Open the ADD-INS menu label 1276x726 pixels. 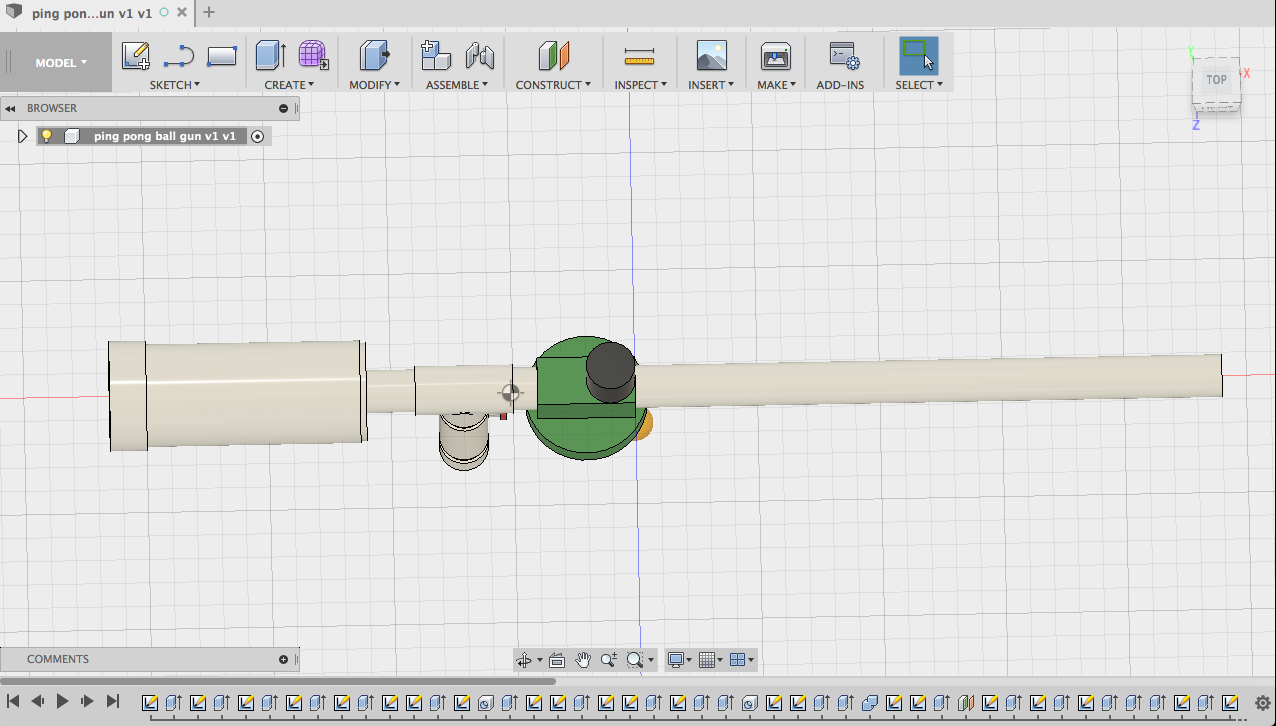click(840, 85)
